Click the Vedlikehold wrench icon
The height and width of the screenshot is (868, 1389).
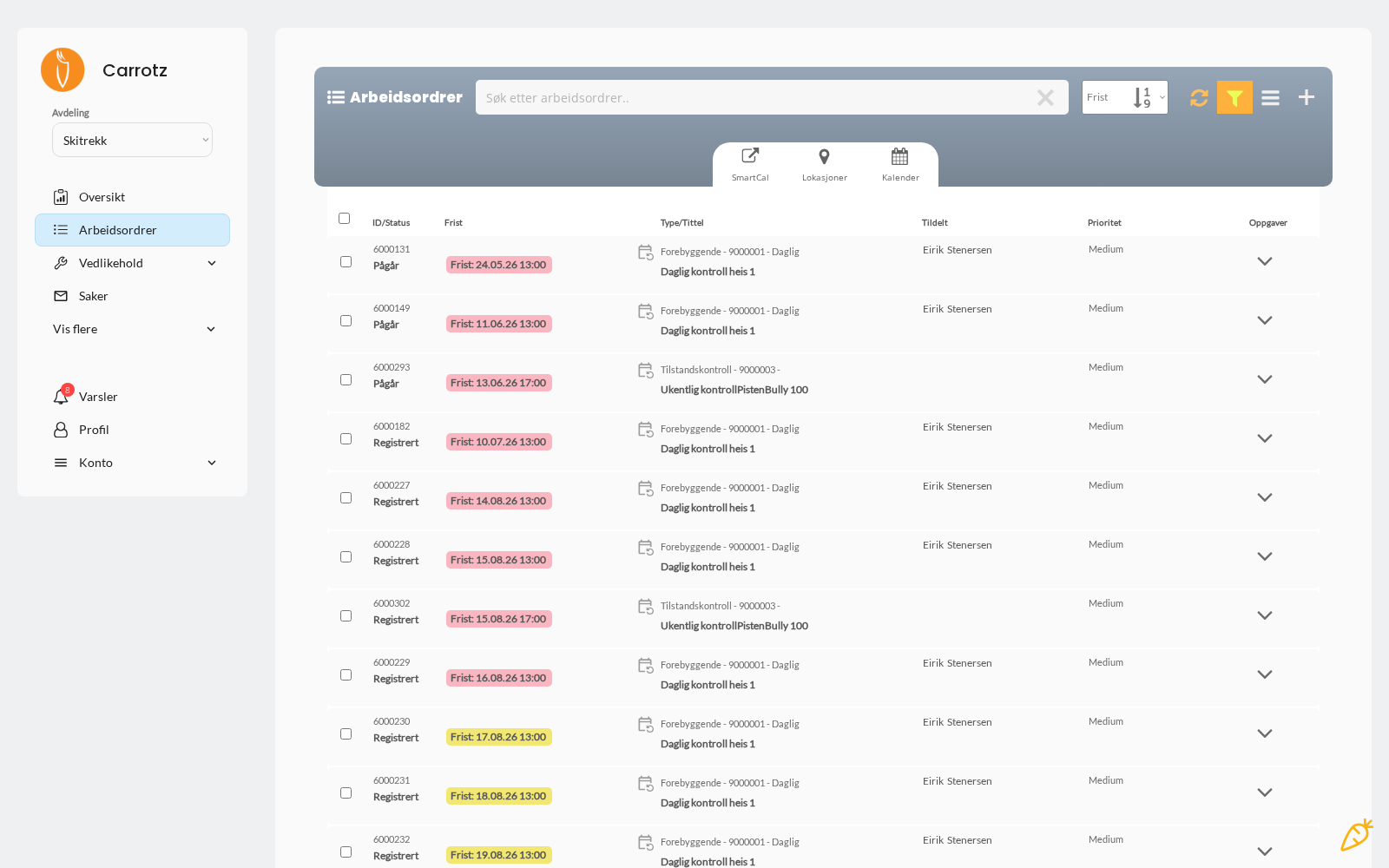(61, 263)
